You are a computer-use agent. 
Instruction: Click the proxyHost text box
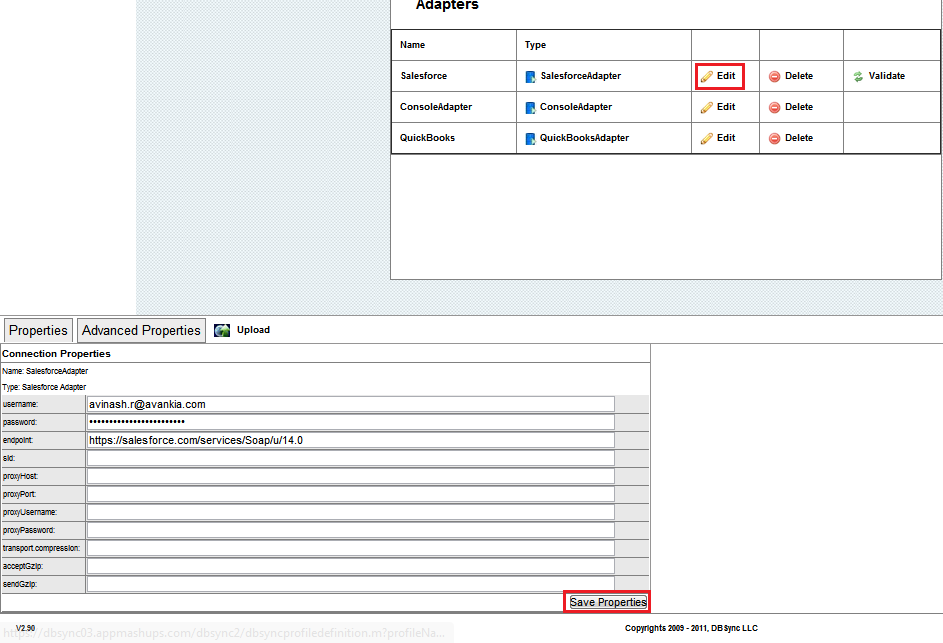(350, 476)
